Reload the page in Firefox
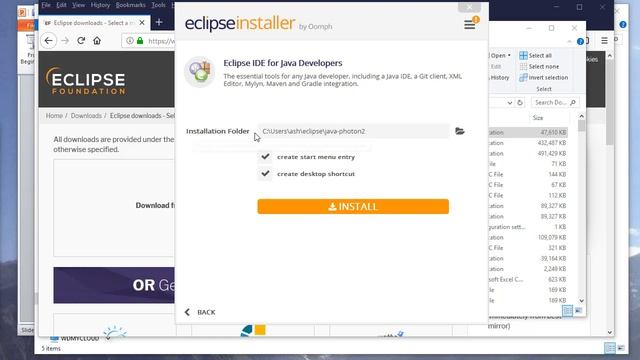640x360 pixels. pos(81,41)
